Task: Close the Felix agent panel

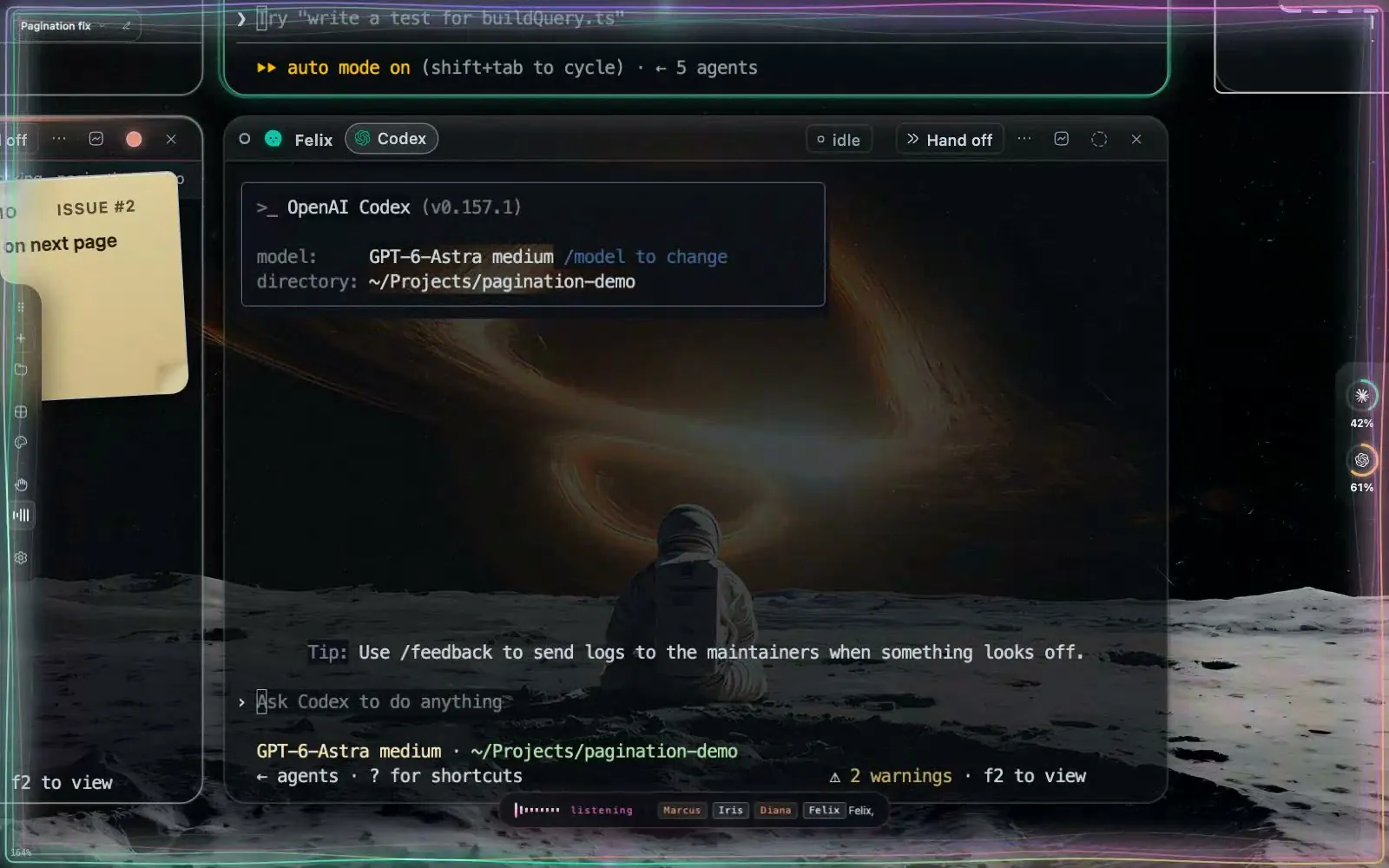Action: (1136, 139)
